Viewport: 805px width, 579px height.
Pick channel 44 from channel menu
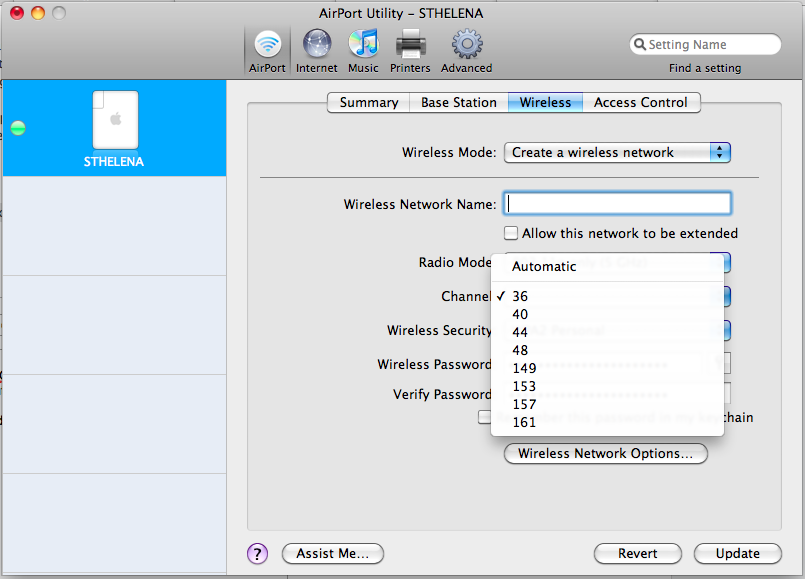tap(520, 332)
